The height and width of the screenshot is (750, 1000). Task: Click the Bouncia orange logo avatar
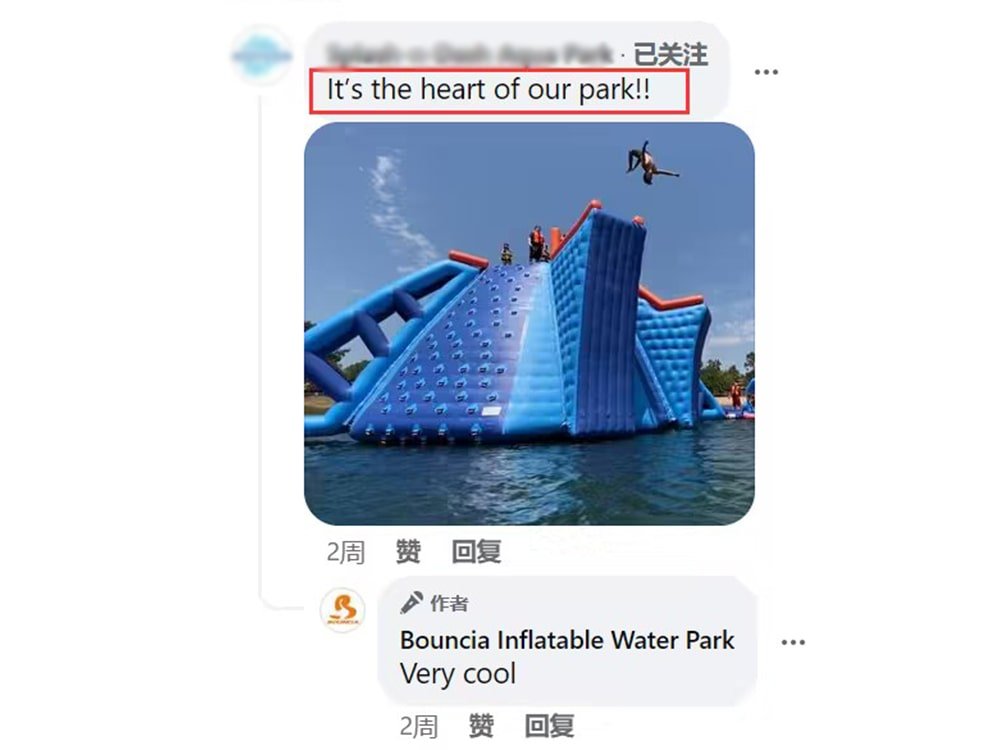tap(342, 610)
